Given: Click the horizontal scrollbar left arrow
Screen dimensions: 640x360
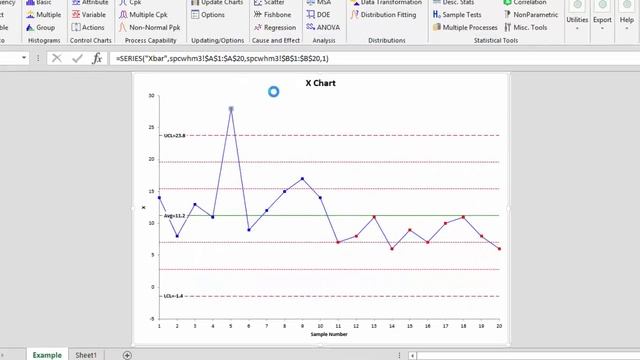Looking at the screenshot, I should [412, 356].
